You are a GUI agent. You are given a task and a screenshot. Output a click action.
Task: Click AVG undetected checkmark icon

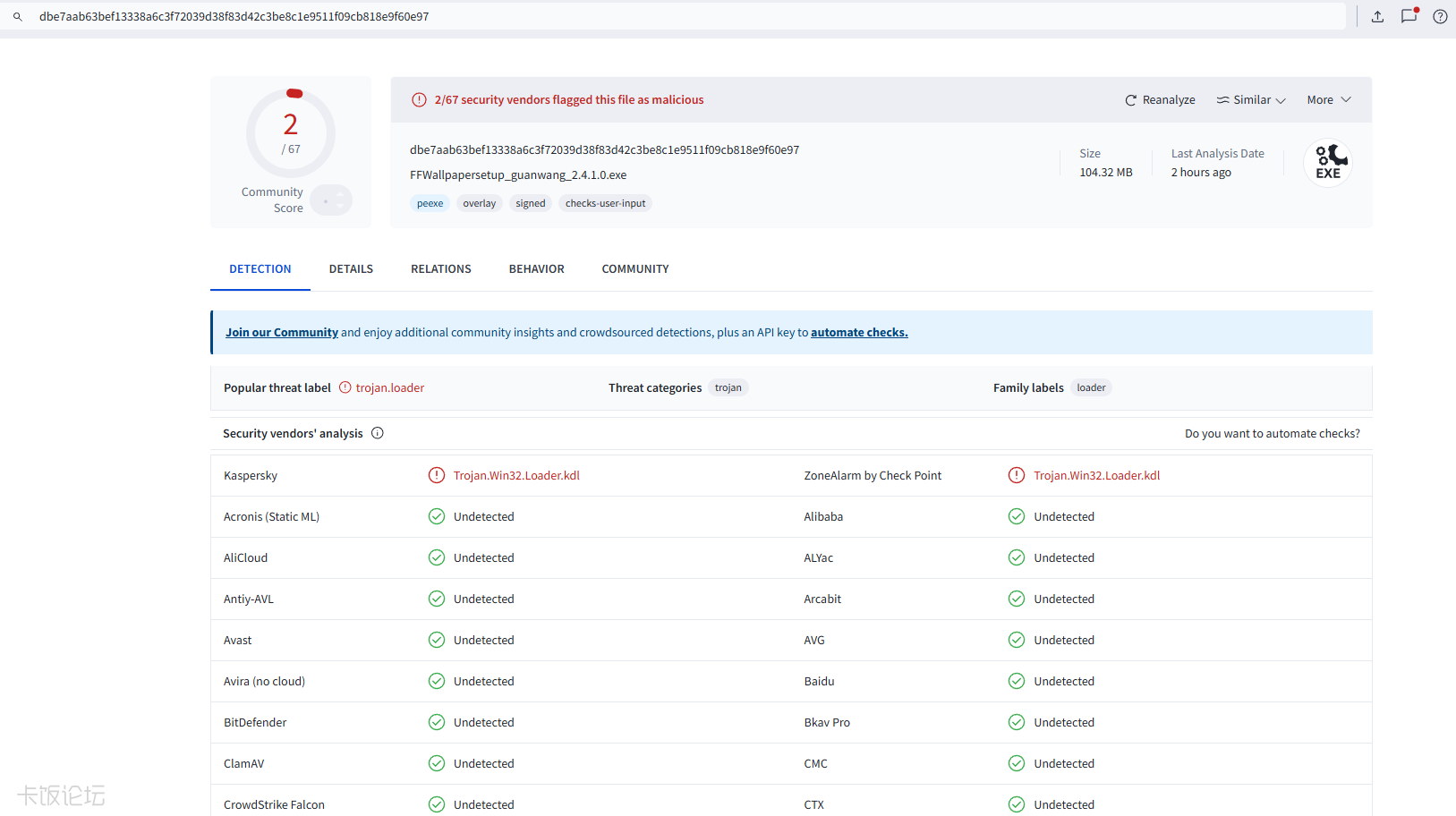click(1017, 640)
